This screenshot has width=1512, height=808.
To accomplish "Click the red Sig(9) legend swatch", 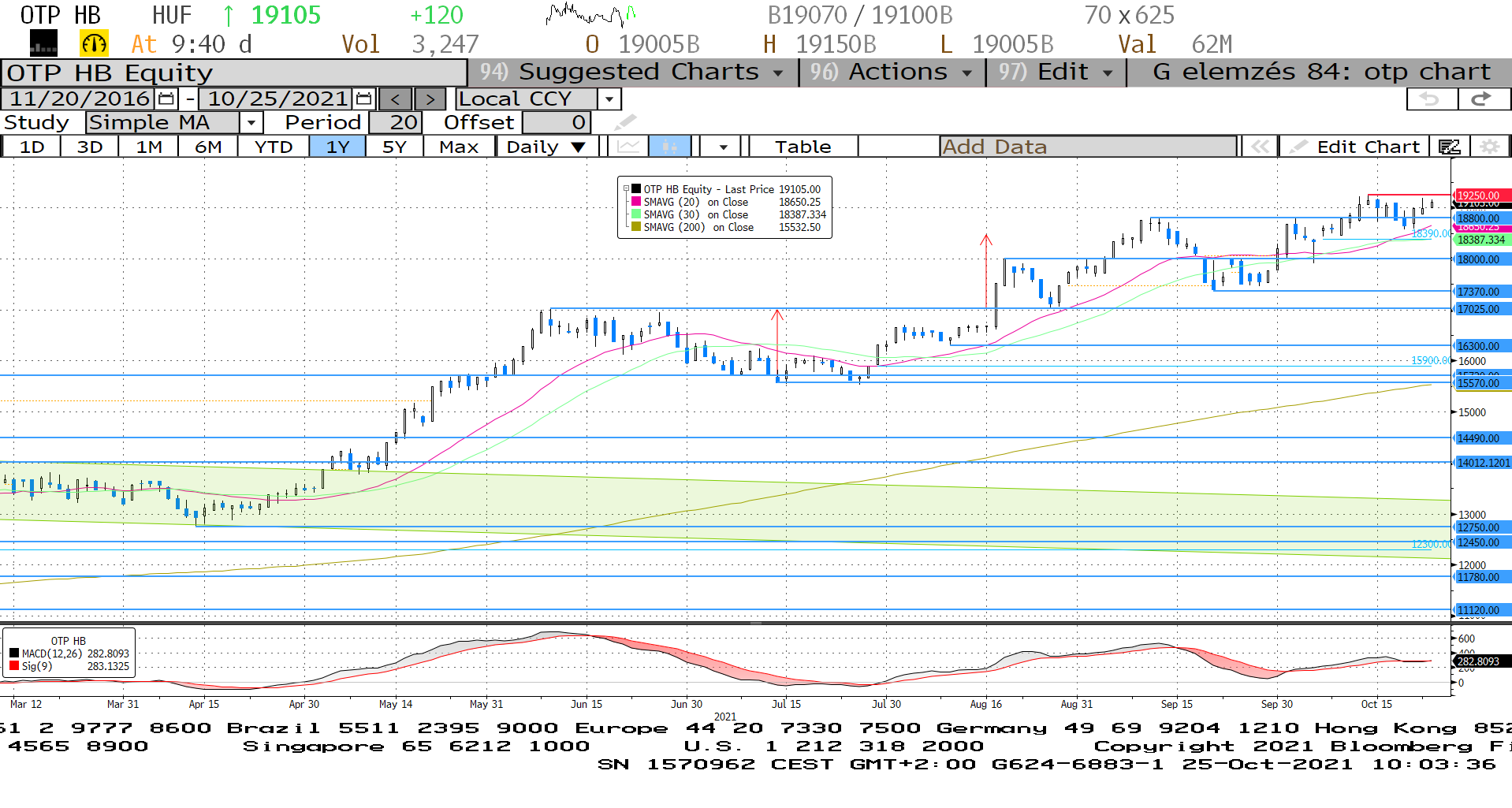I will (13, 666).
